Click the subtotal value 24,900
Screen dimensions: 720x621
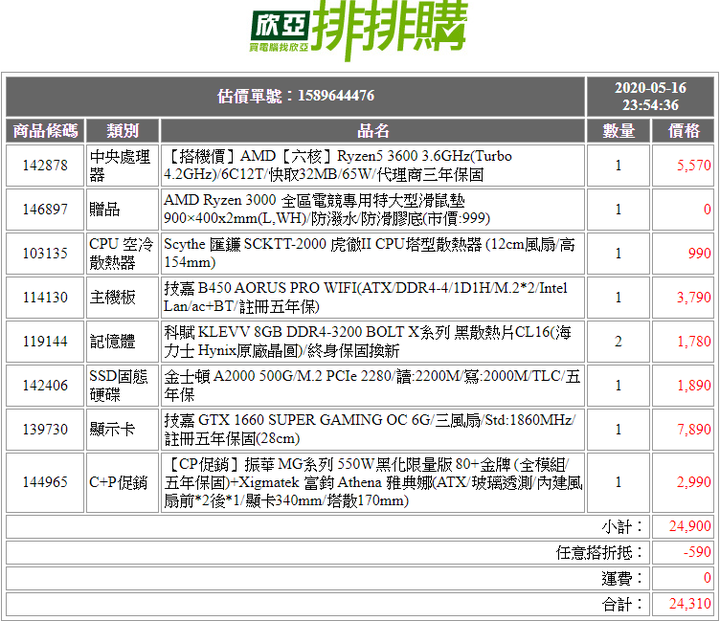[690, 526]
